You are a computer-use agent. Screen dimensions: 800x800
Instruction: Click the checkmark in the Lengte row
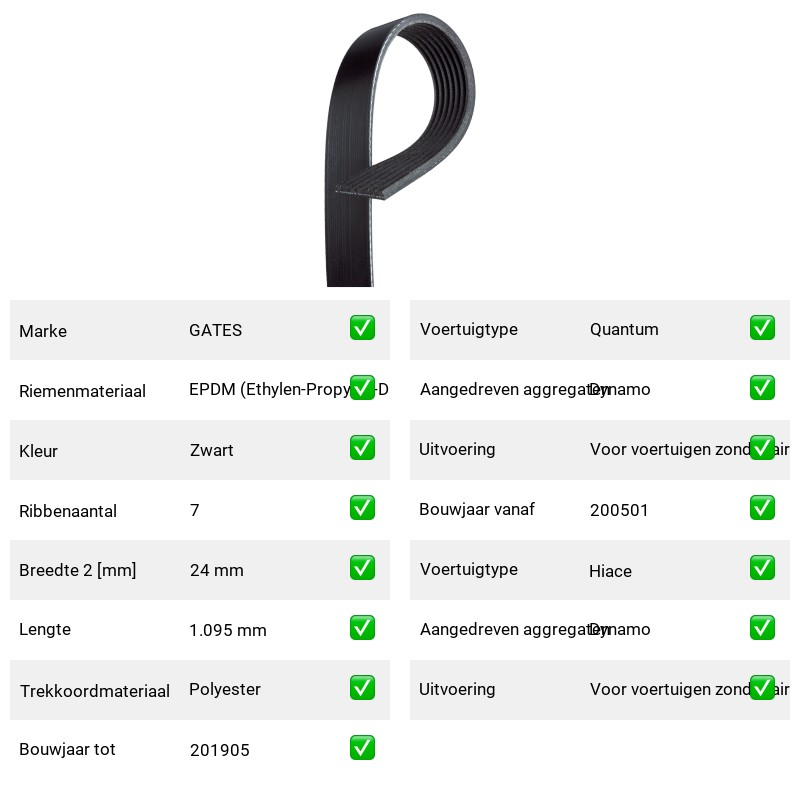(362, 628)
